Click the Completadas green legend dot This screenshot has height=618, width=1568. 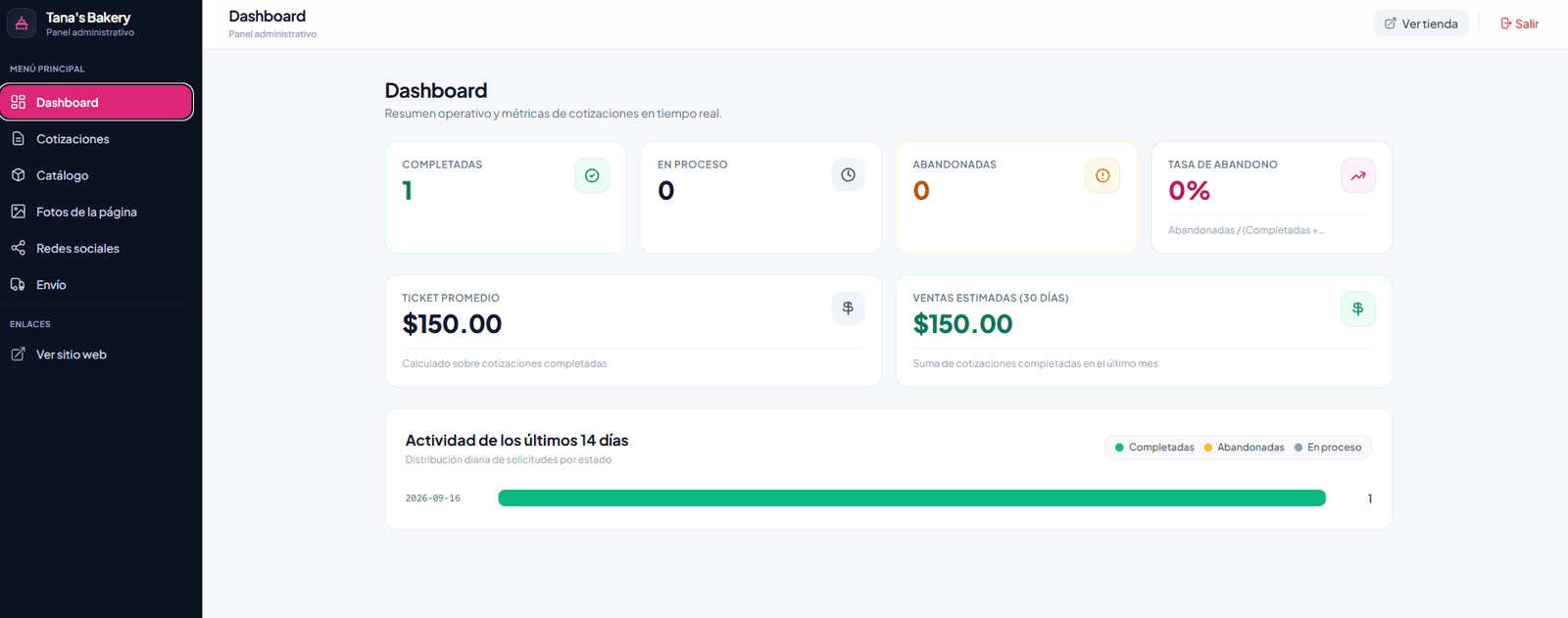click(x=1119, y=448)
